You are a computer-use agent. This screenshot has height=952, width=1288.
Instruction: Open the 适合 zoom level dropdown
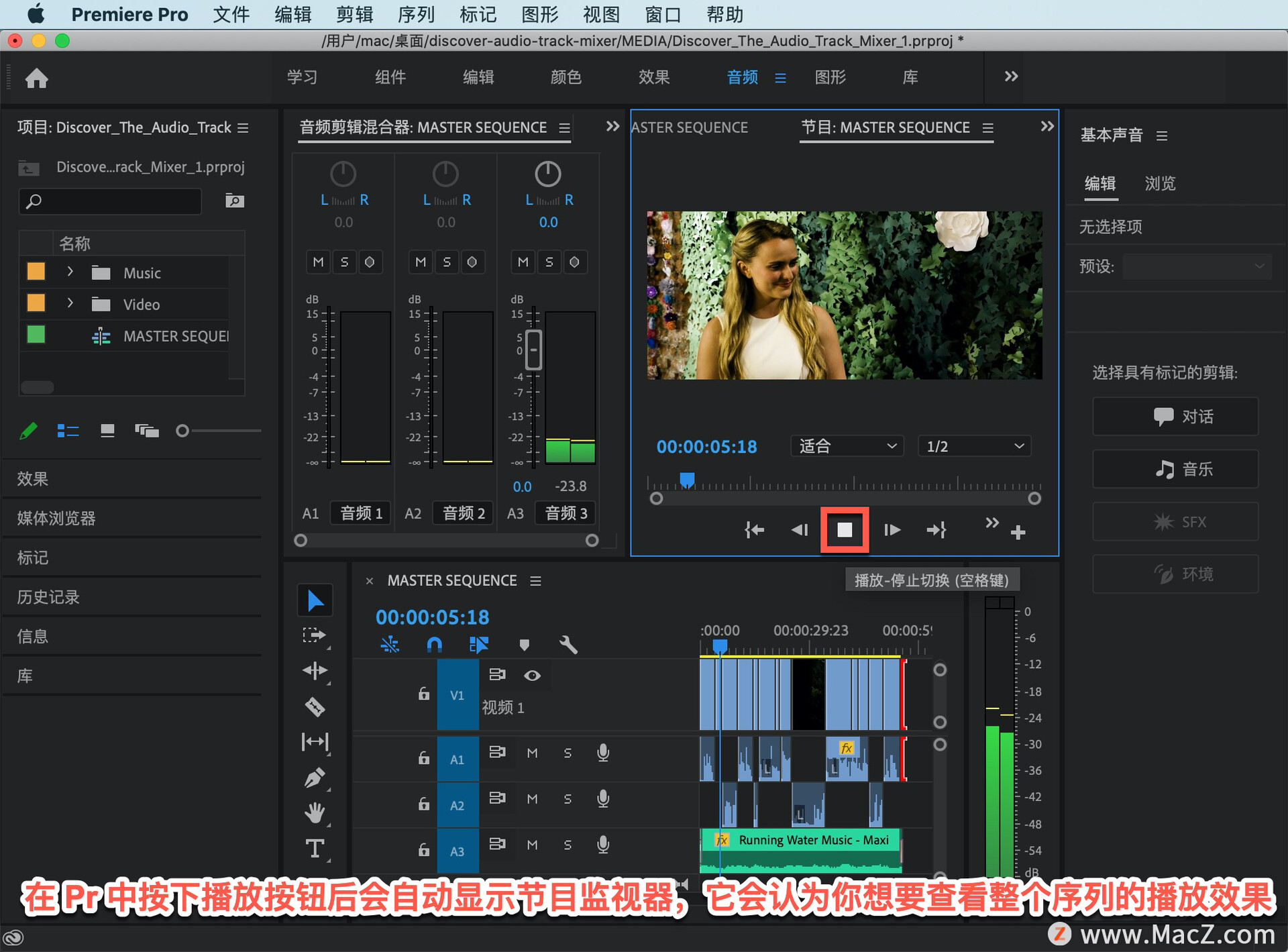pos(847,446)
